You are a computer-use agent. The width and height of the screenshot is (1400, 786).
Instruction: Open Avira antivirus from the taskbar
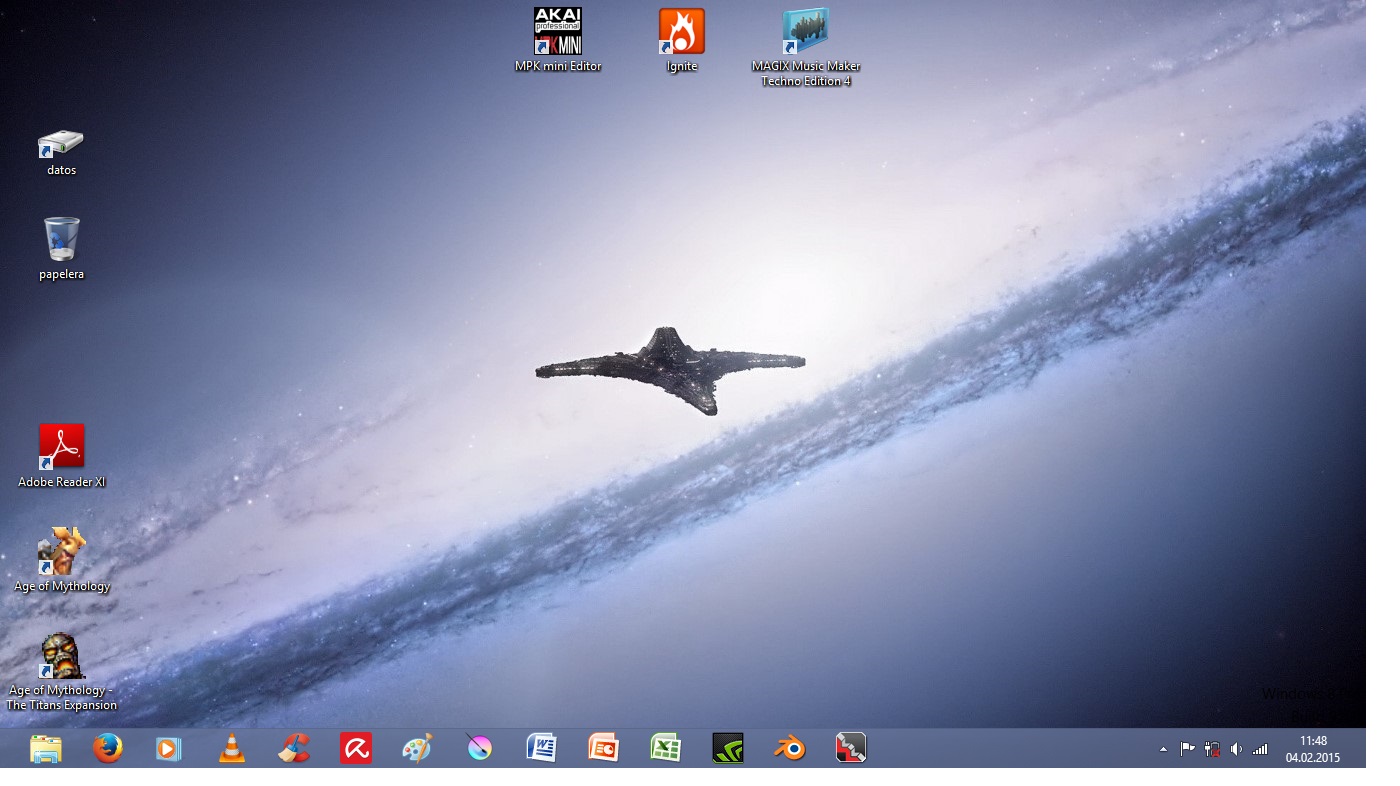356,748
